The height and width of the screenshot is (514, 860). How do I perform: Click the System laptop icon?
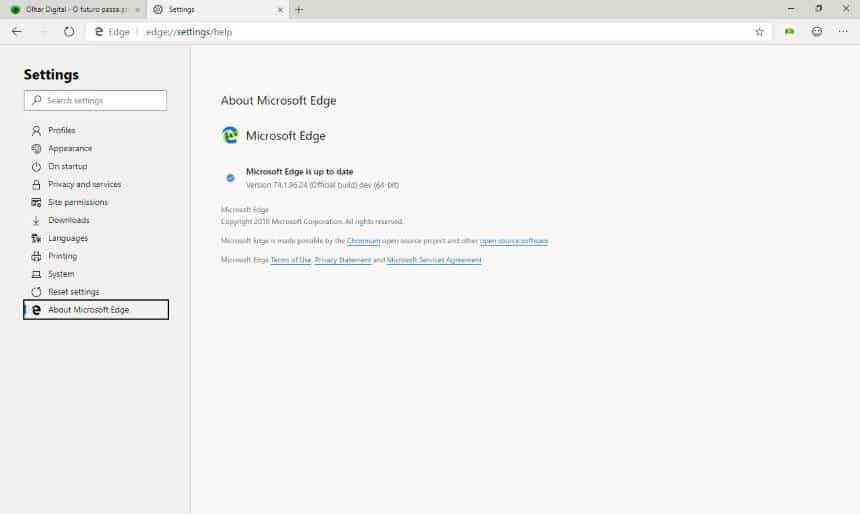(x=36, y=274)
